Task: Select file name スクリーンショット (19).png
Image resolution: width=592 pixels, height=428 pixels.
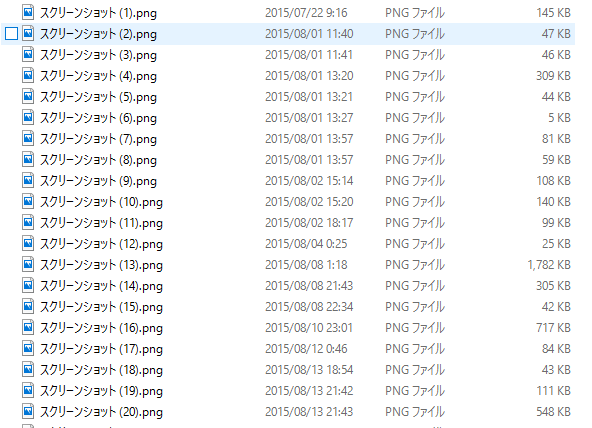Action: (x=101, y=391)
